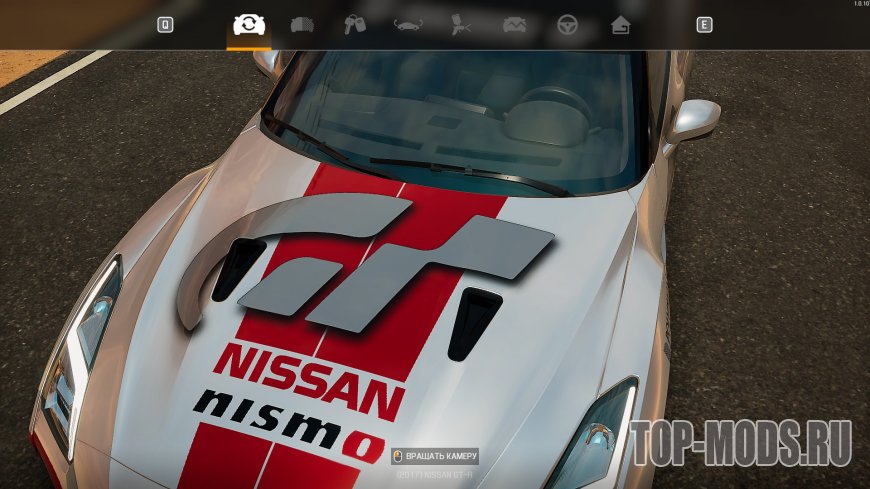Click the TOP-MODS.RU watermark text
The height and width of the screenshot is (489, 870).
740,441
